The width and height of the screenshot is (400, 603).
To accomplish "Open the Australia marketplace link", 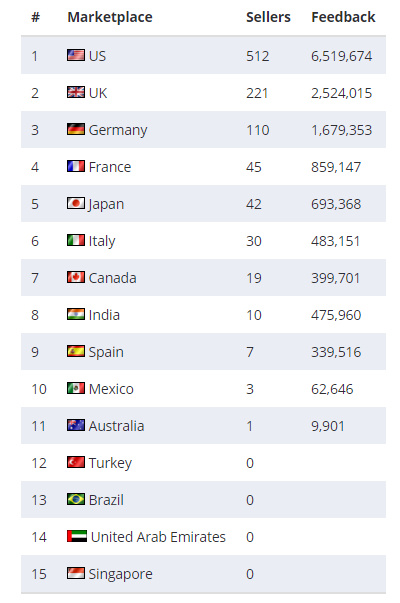I will point(117,426).
